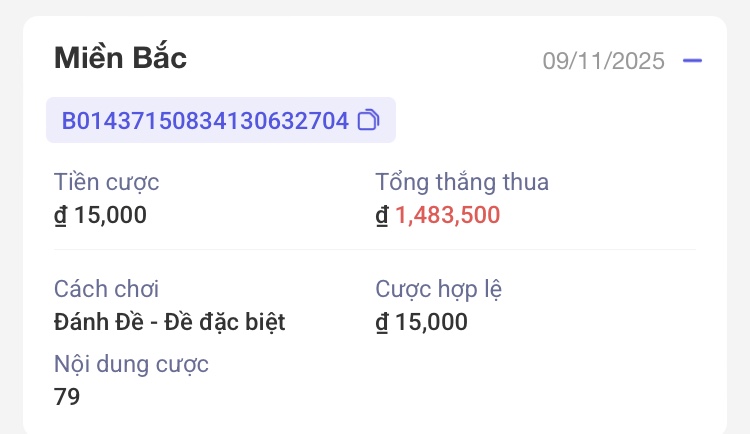Viewport: 750px width, 434px height.
Task: Copy the bet ID using copy icon
Action: coord(368,121)
